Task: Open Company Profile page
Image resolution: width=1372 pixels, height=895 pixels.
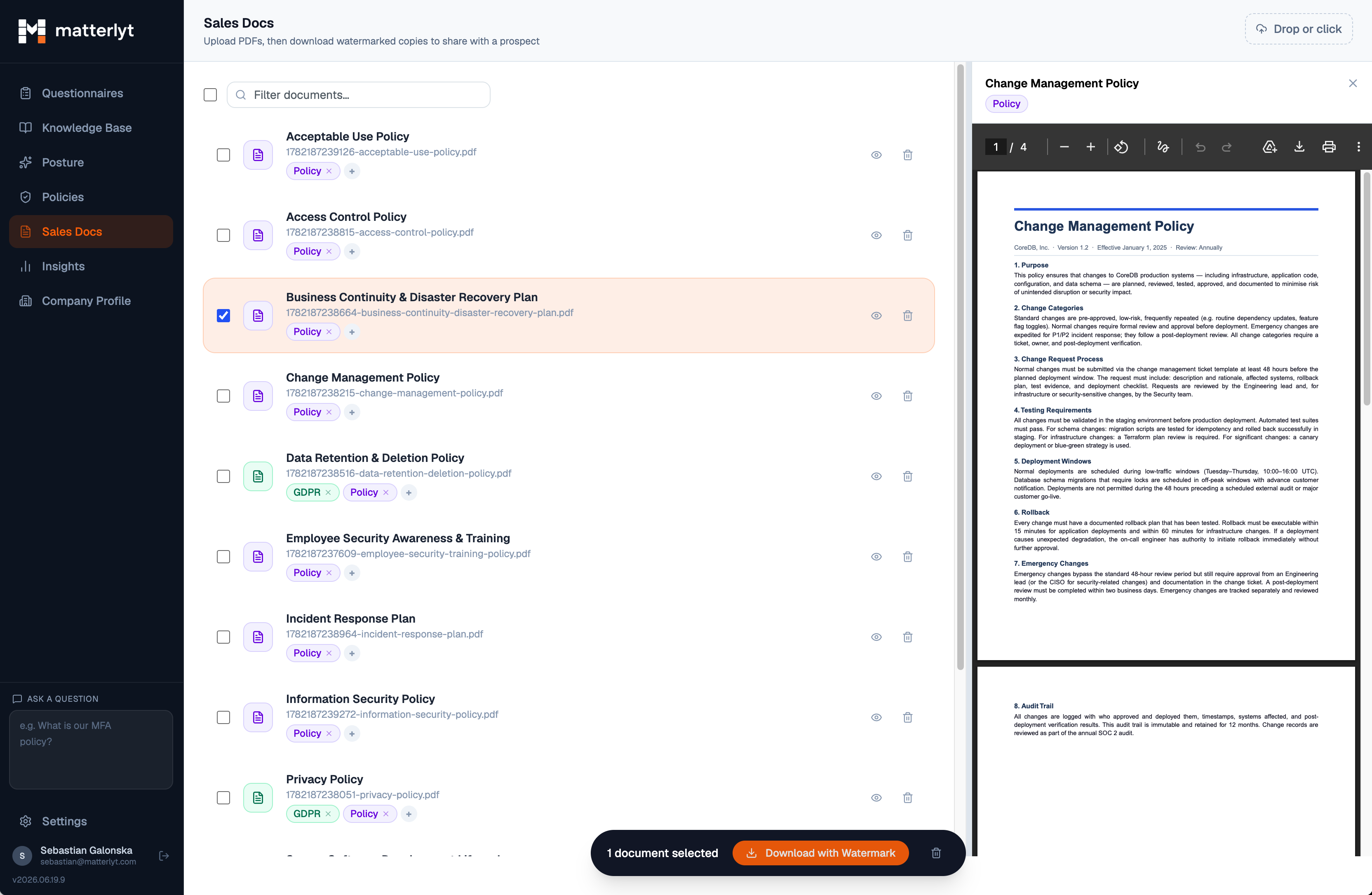Action: pos(91,301)
